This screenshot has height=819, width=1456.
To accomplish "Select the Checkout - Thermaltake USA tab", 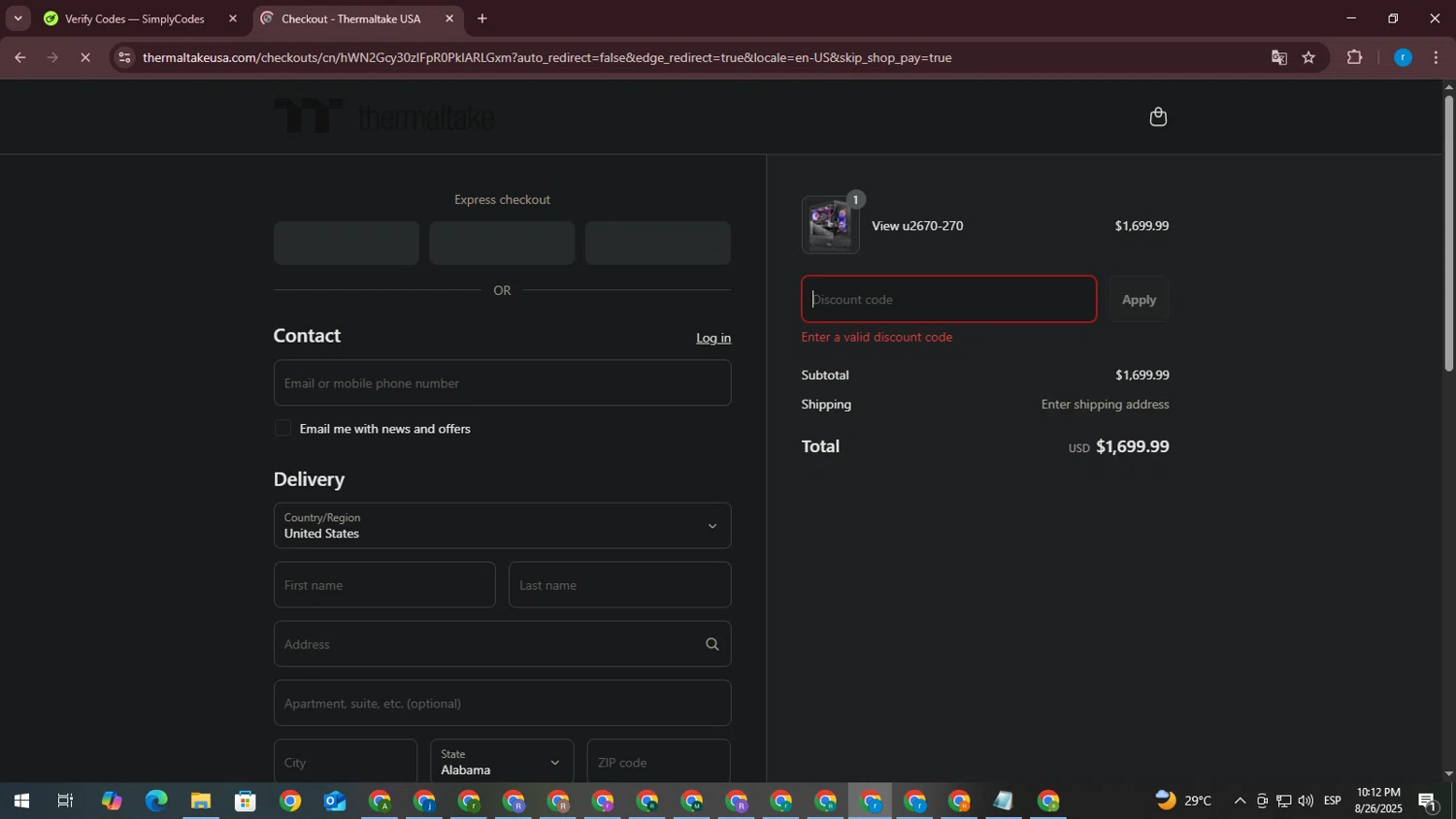I will 357,18.
